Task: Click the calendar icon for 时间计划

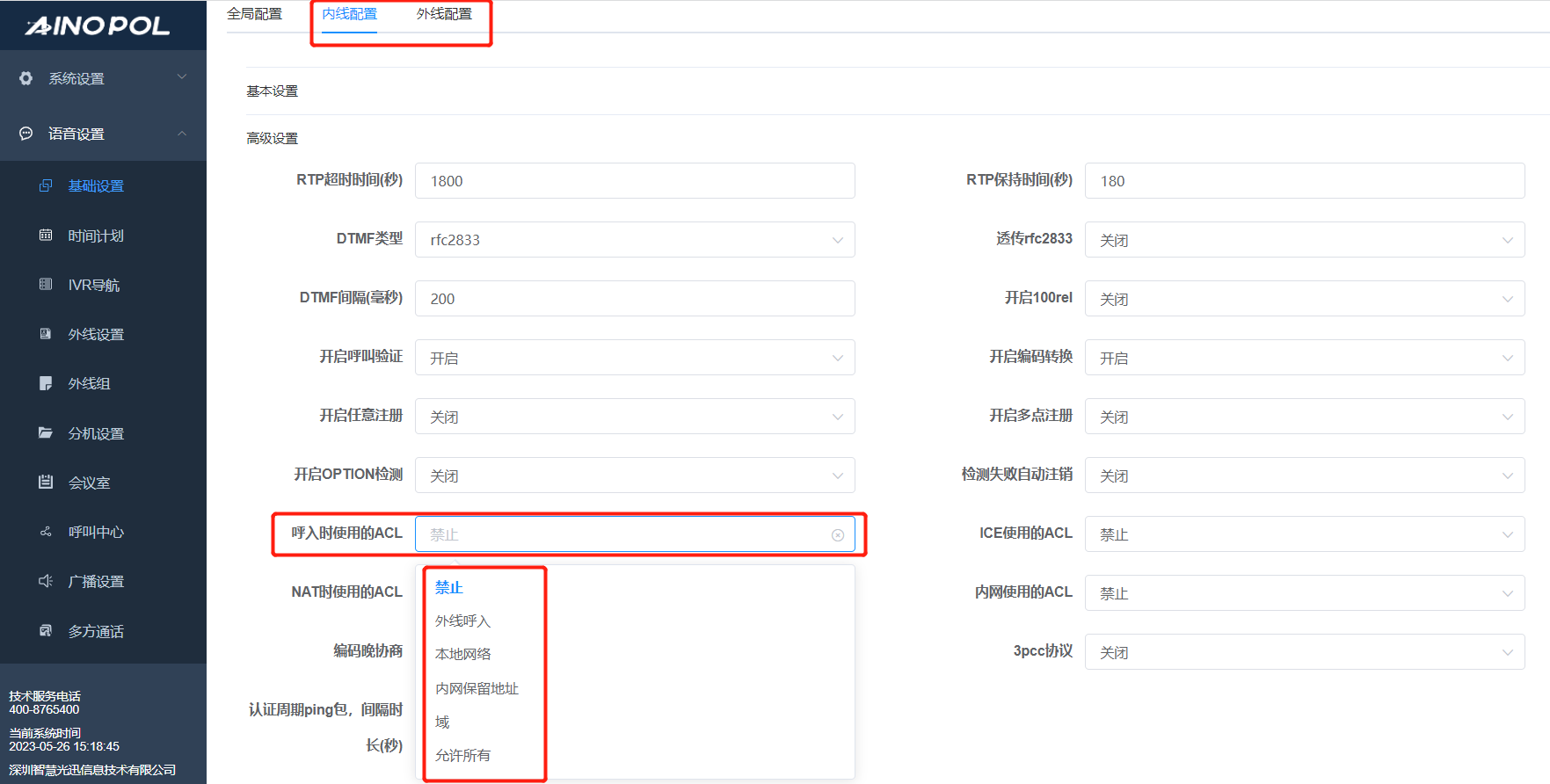Action: (x=46, y=235)
